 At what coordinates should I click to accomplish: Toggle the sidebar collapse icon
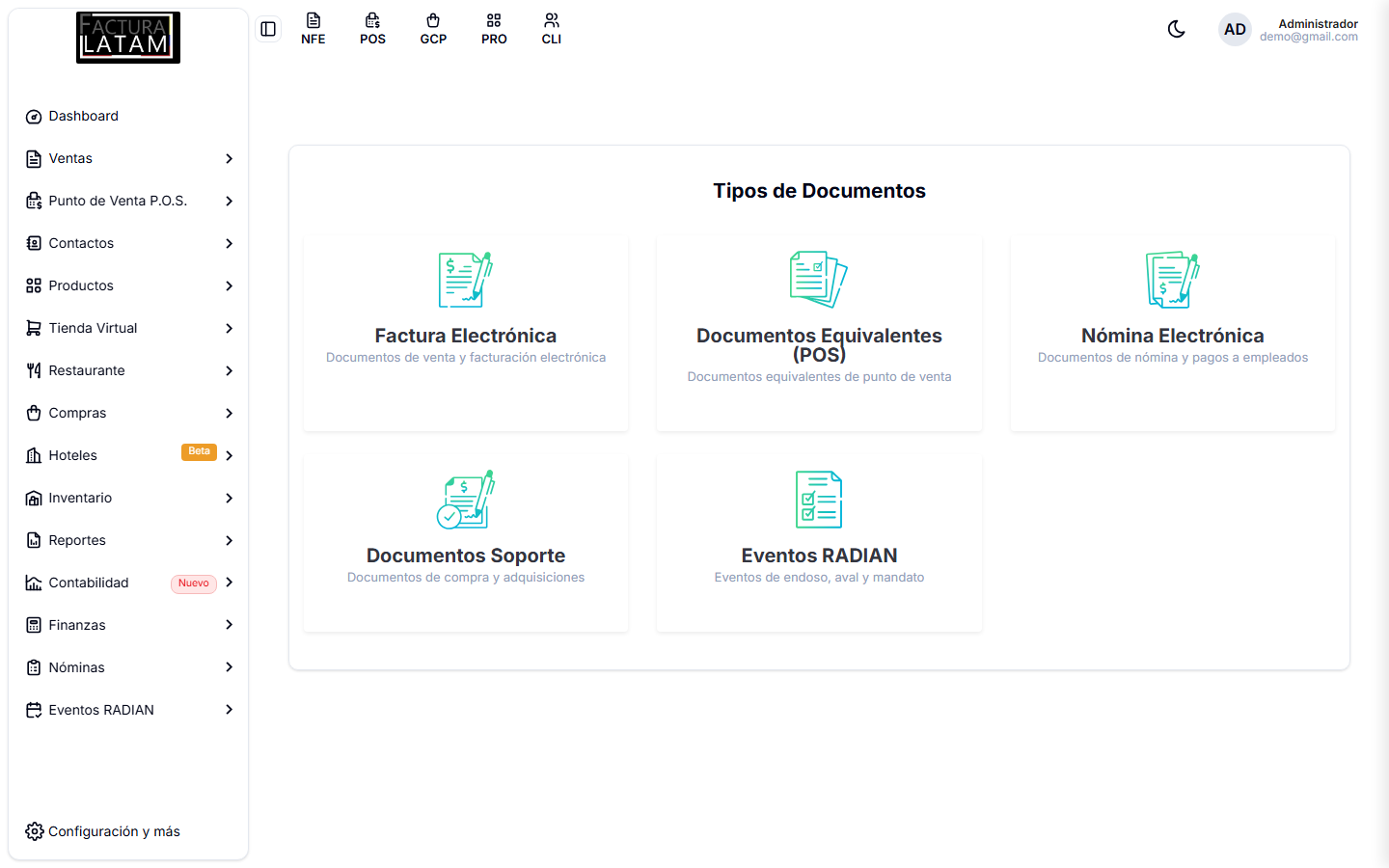(268, 29)
